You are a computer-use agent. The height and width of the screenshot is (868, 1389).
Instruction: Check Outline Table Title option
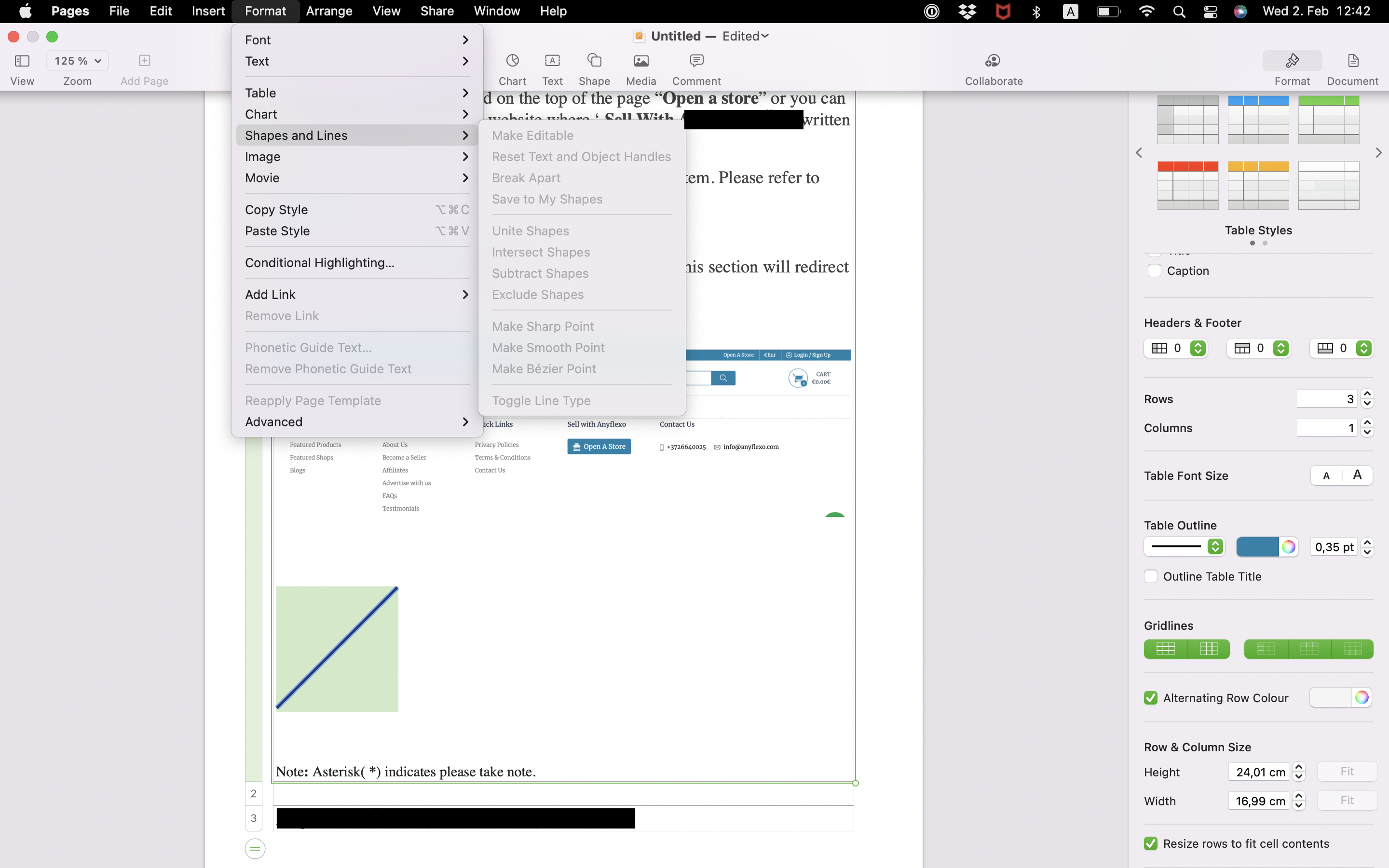[x=1151, y=576]
